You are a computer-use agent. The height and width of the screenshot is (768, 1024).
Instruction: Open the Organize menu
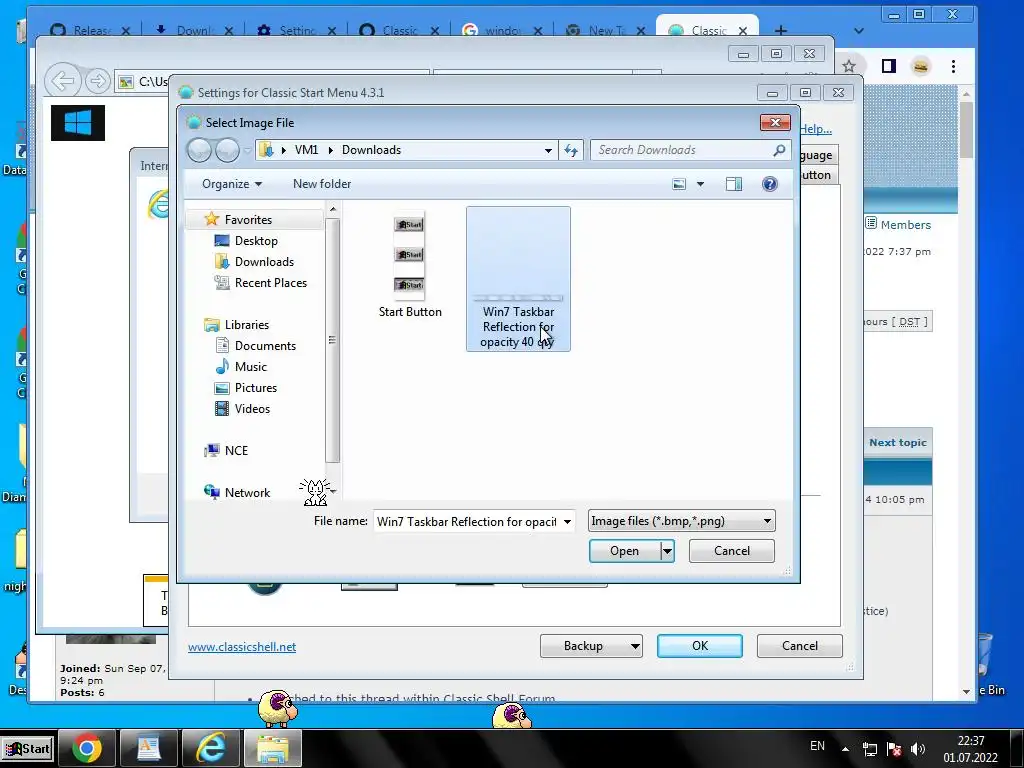coord(232,184)
